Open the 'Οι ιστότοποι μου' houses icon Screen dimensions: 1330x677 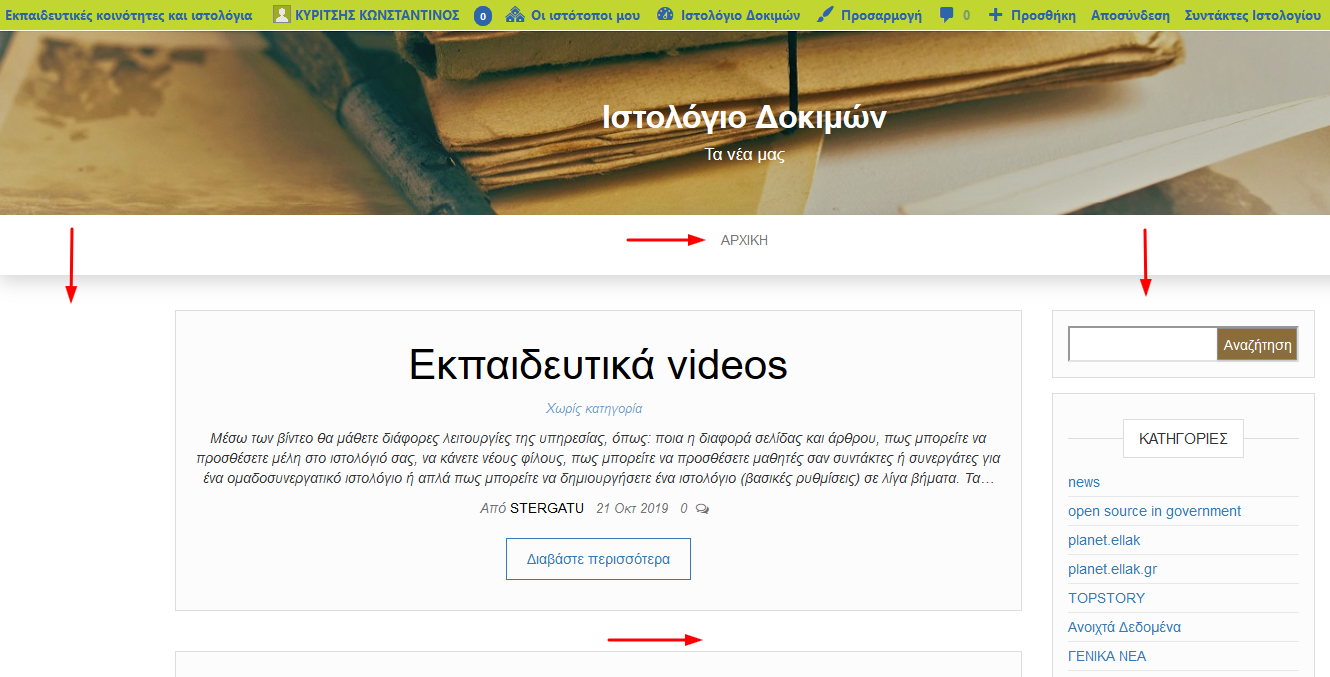pyautogui.click(x=515, y=15)
